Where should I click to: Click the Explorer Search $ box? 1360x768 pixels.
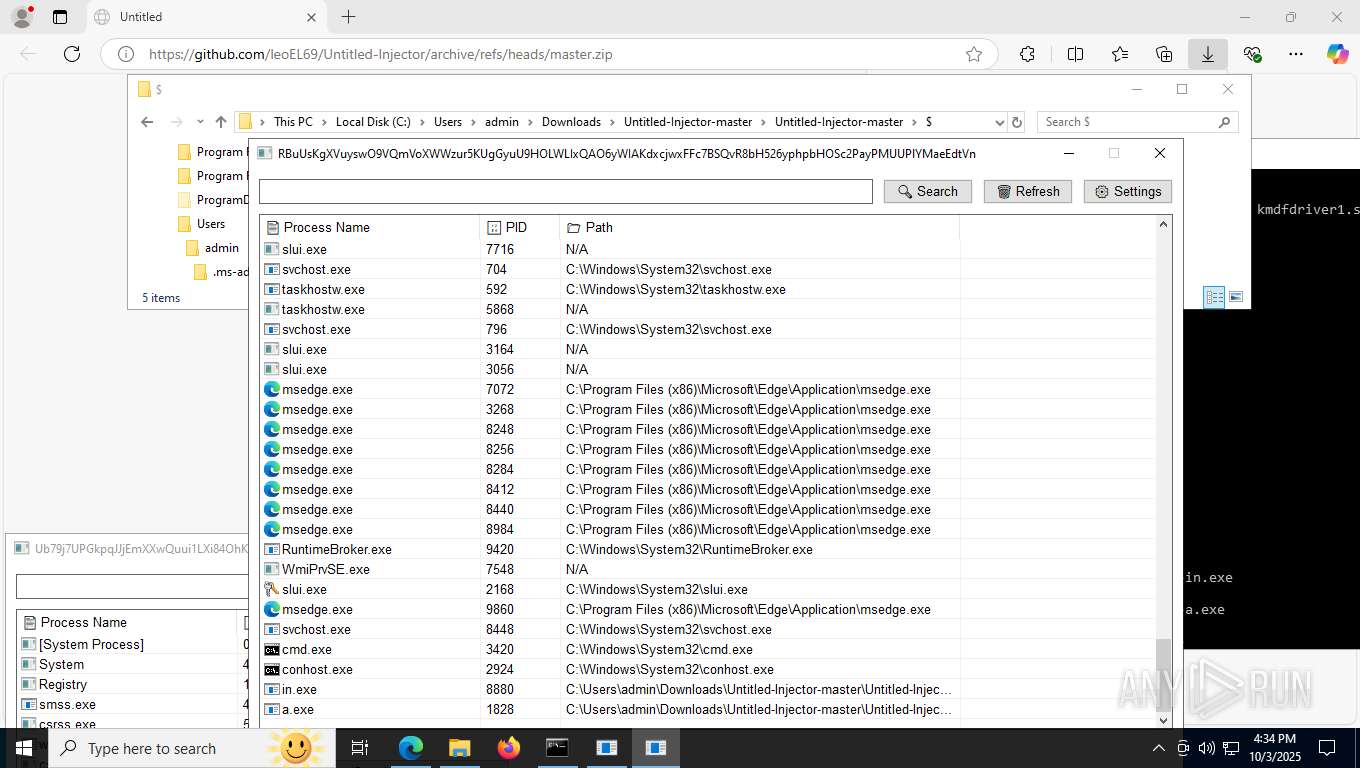(1137, 122)
